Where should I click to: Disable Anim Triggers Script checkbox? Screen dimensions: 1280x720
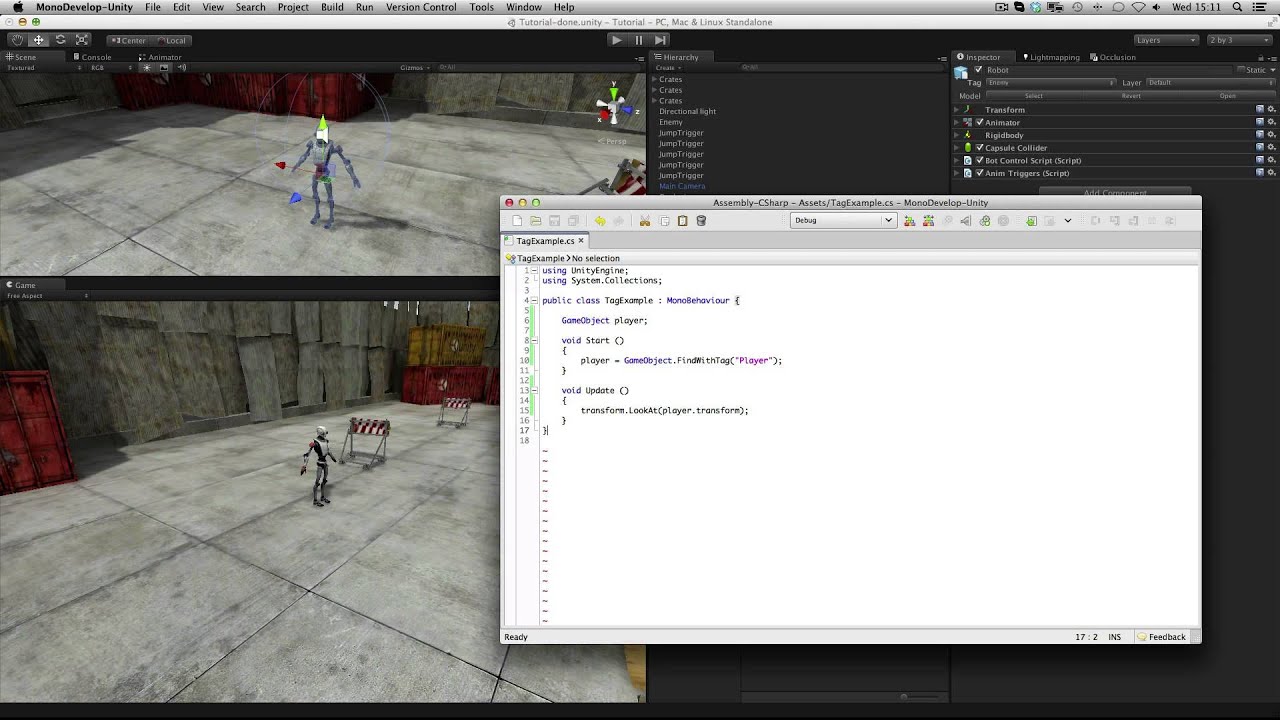coord(979,173)
